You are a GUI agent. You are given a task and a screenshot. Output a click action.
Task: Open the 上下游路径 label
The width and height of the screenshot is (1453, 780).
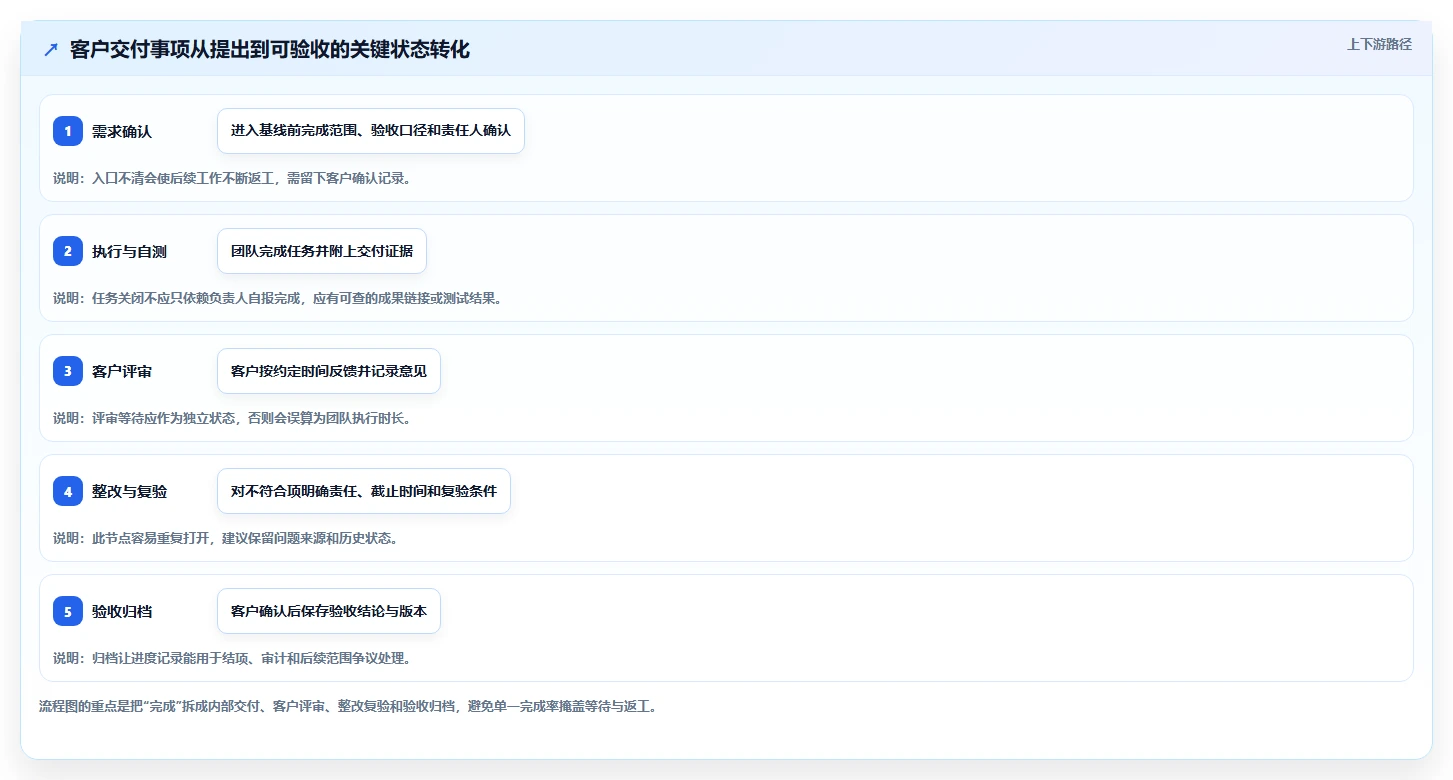(1379, 44)
